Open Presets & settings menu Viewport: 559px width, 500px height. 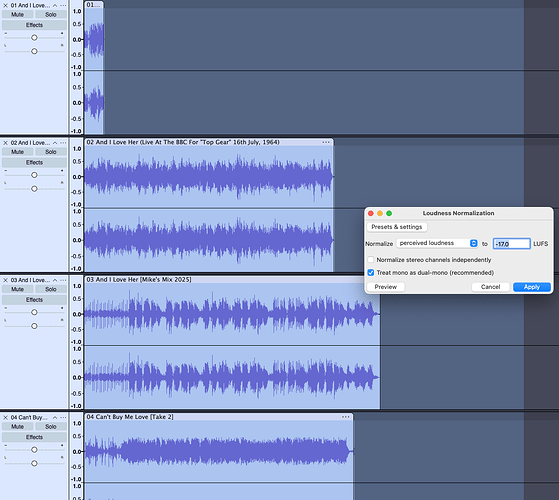pyautogui.click(x=397, y=227)
